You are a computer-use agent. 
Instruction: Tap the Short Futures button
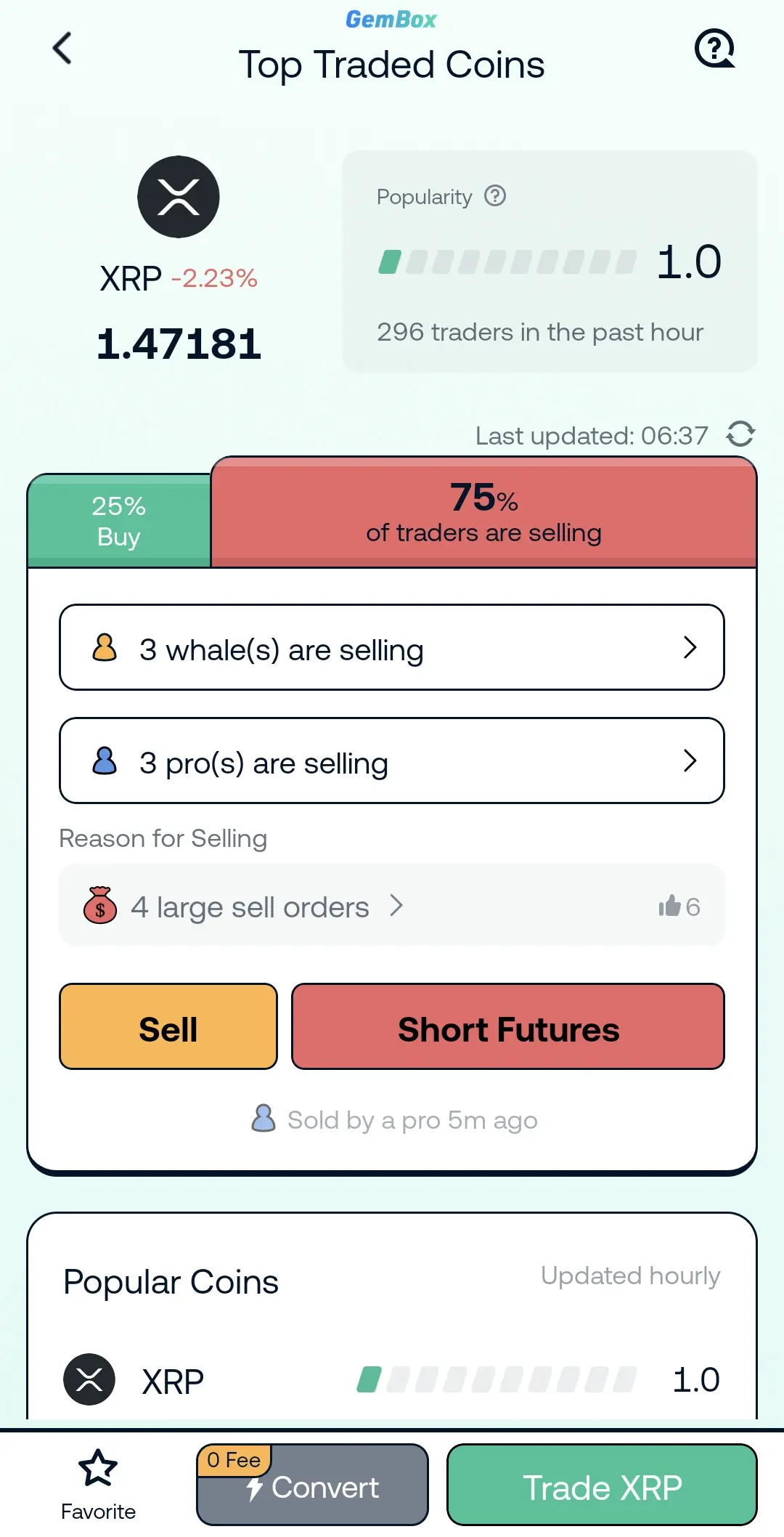click(x=508, y=1026)
